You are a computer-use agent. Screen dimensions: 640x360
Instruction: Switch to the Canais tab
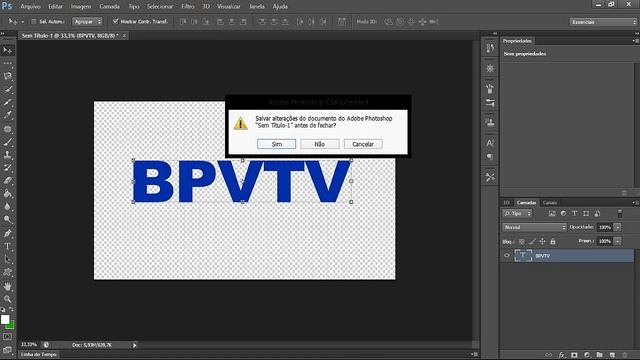pos(550,202)
